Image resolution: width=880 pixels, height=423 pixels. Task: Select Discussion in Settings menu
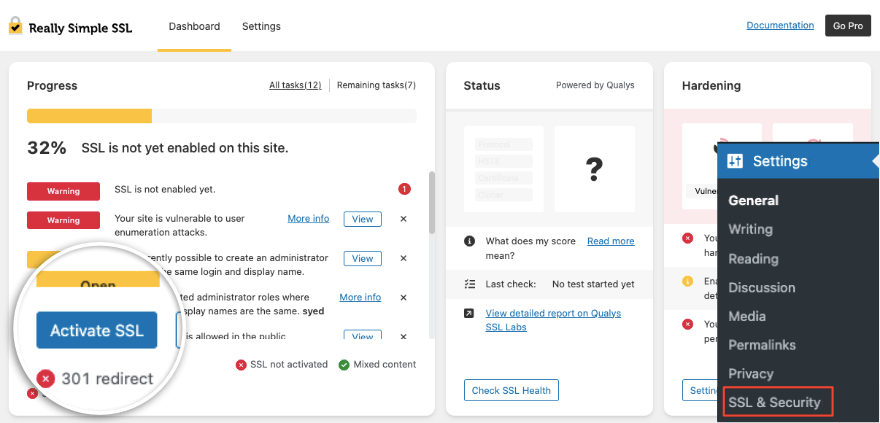point(762,287)
